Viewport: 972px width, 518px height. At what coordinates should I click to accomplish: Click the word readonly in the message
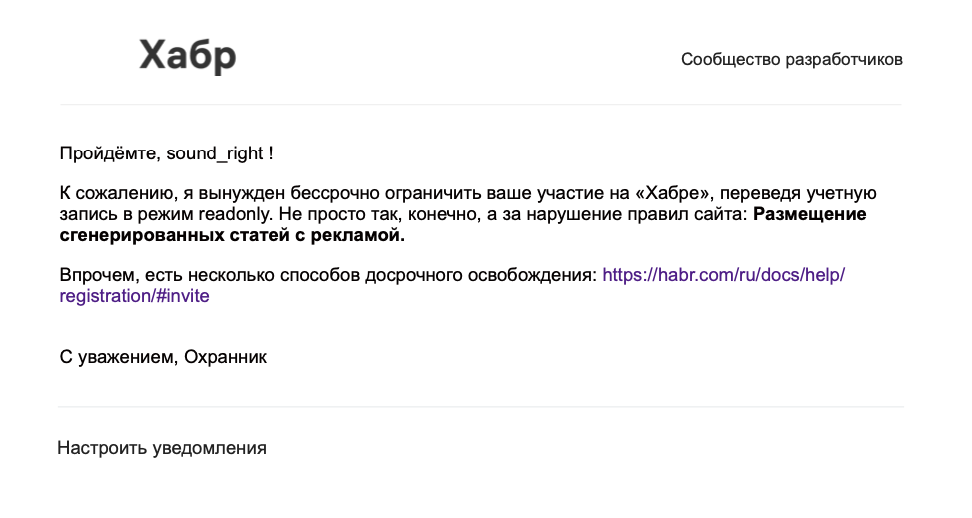(236, 214)
